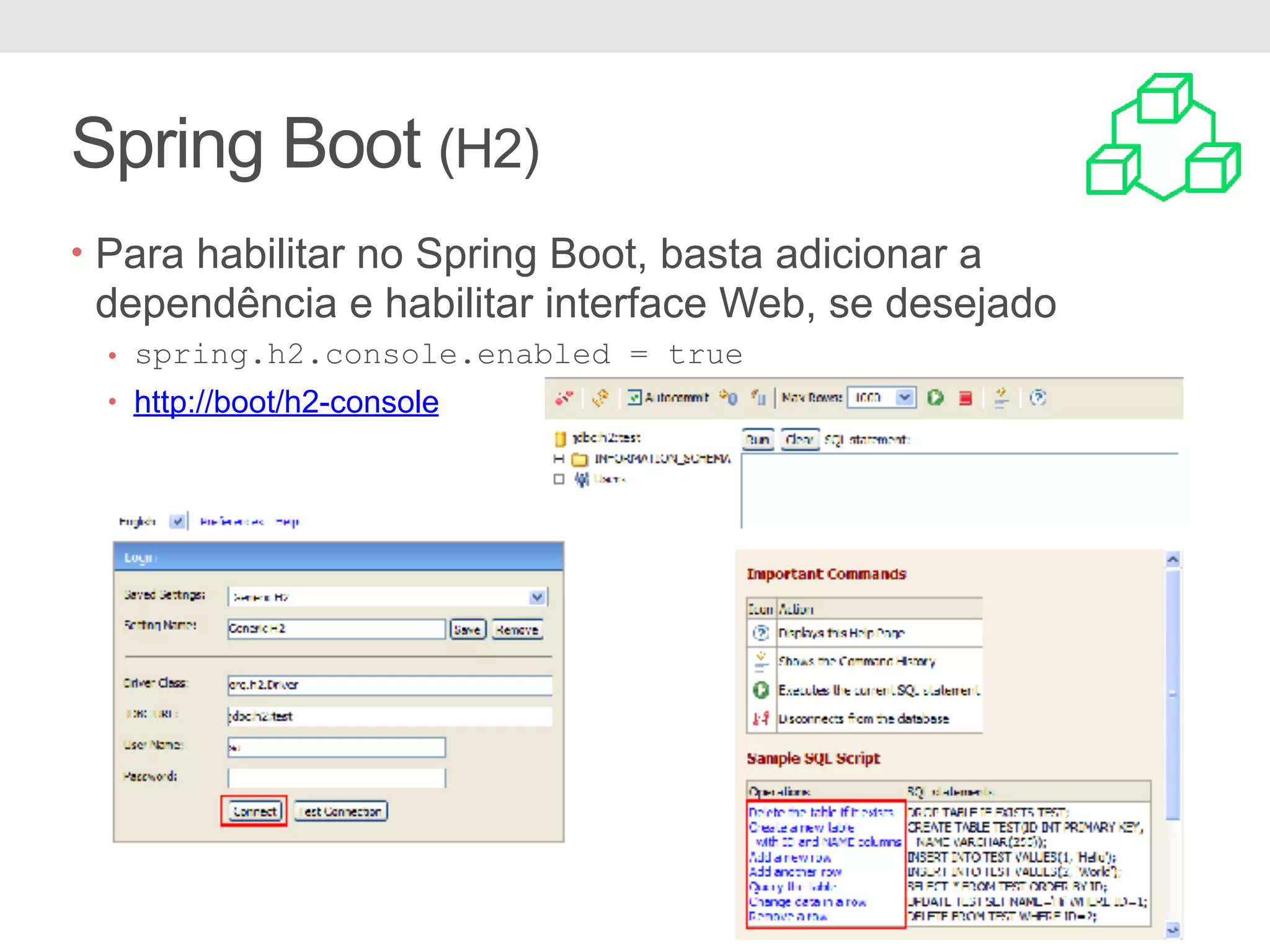Click the help panel vertical scrollbar thumb
This screenshot has width=1270, height=952.
1172,694
